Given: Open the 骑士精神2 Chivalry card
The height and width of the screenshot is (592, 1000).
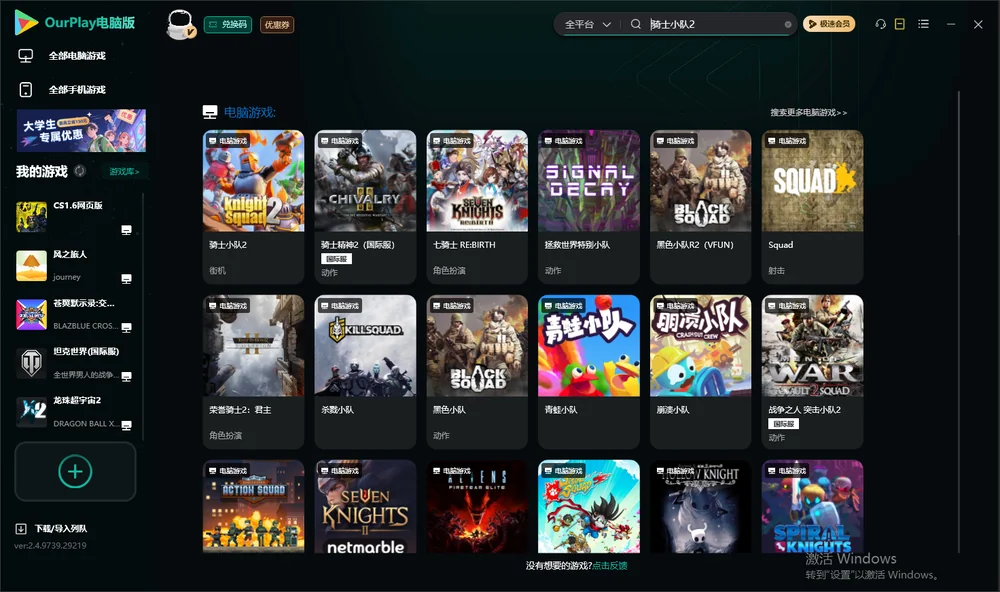Looking at the screenshot, I should (365, 207).
